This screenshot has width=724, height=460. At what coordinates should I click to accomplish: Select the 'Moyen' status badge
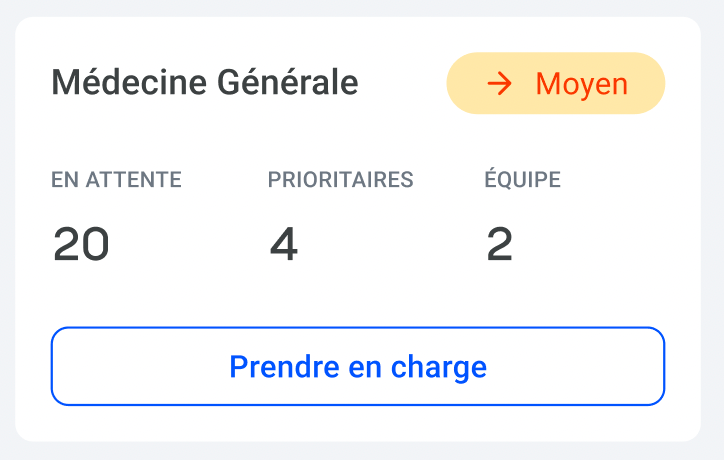tap(556, 83)
